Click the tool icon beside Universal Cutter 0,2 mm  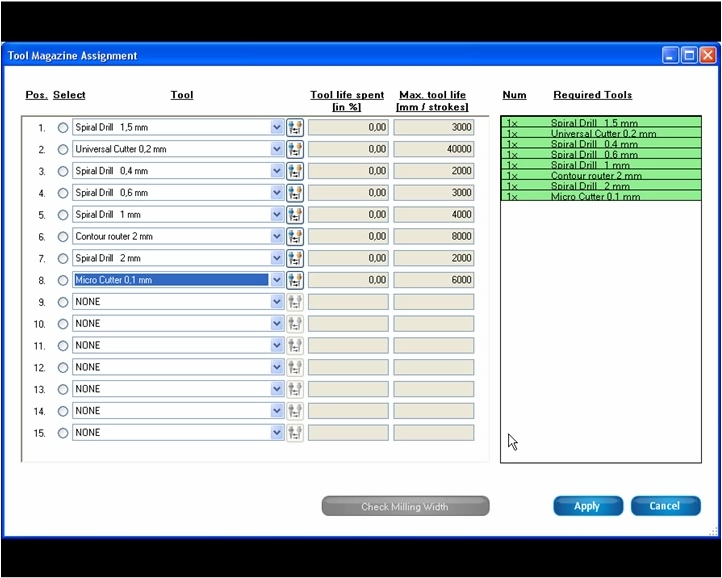coord(295,149)
